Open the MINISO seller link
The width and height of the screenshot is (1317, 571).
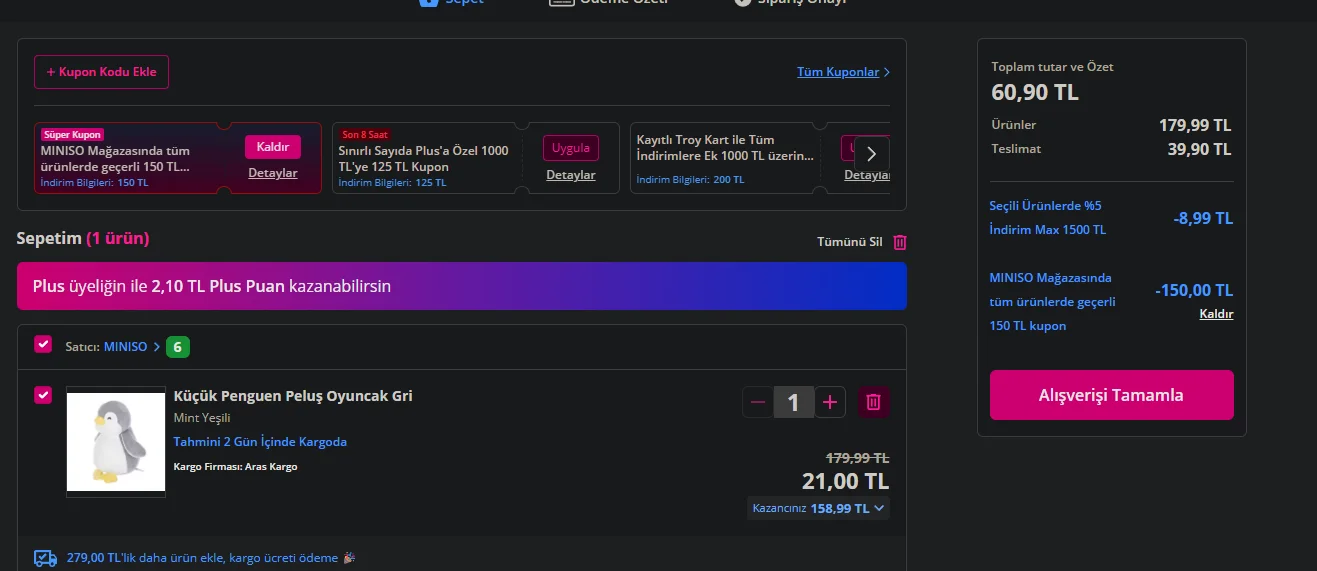pos(125,347)
